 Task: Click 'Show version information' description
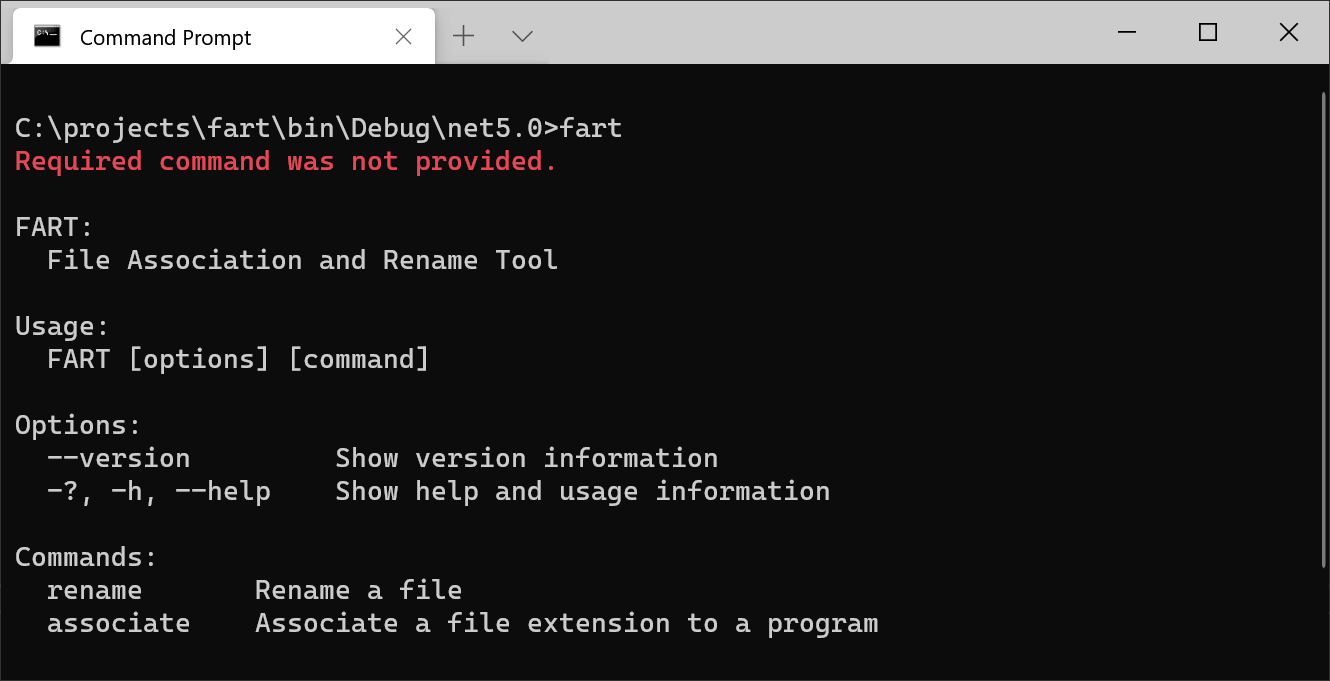tap(527, 458)
